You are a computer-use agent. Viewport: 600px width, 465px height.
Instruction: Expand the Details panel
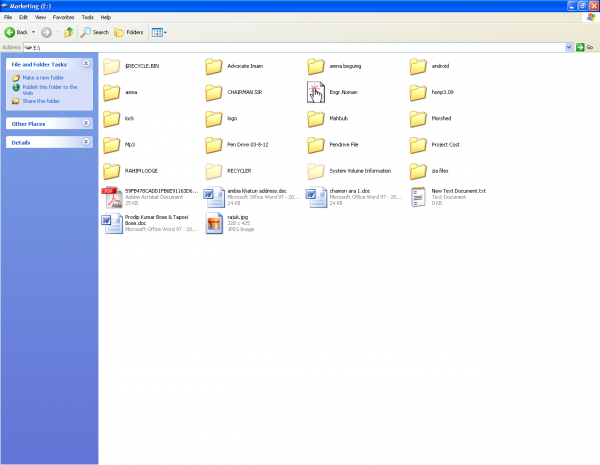[x=86, y=142]
